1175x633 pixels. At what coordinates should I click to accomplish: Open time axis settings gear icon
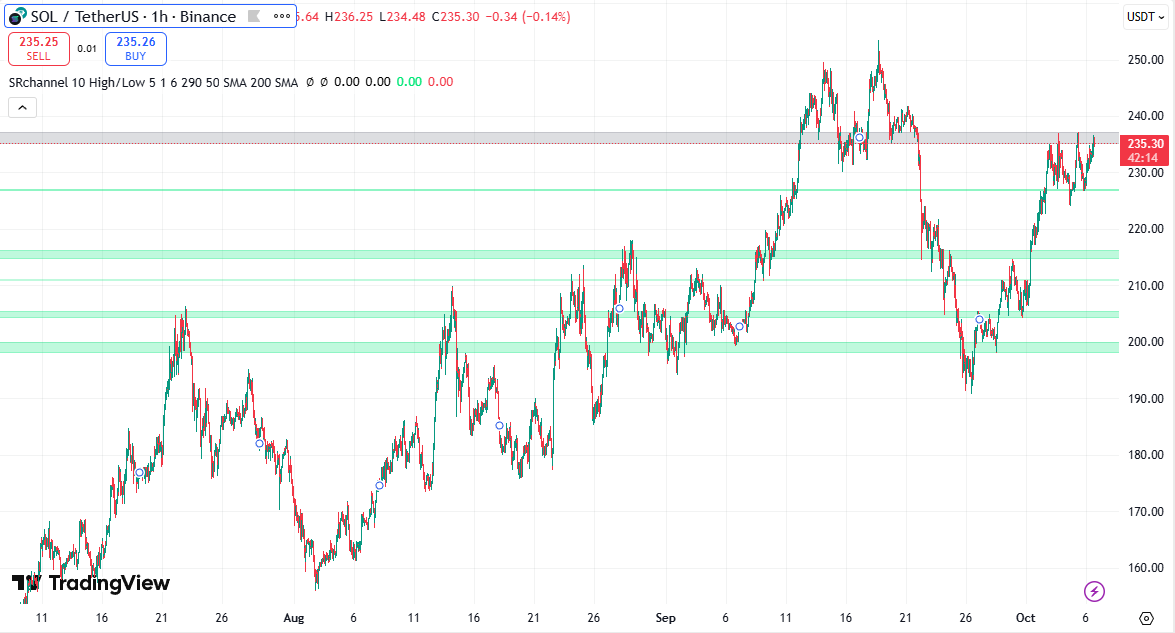[x=1146, y=617]
